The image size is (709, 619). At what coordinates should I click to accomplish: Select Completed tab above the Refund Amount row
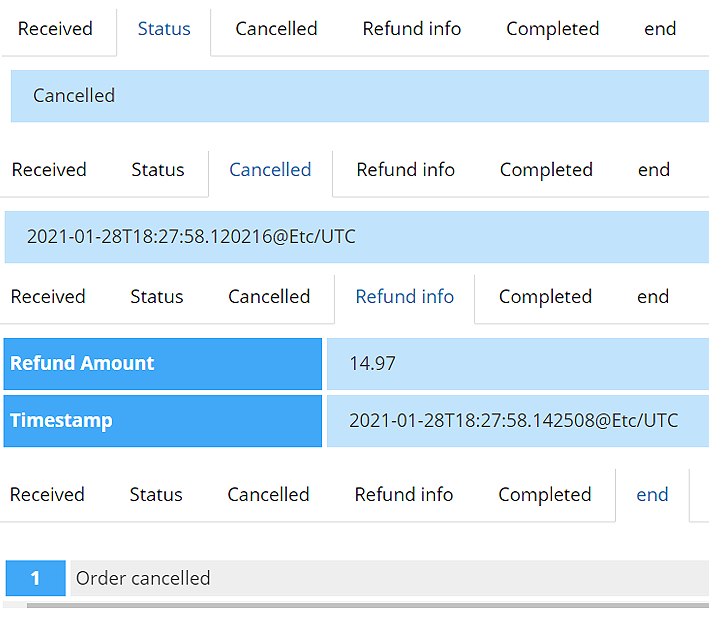click(545, 297)
